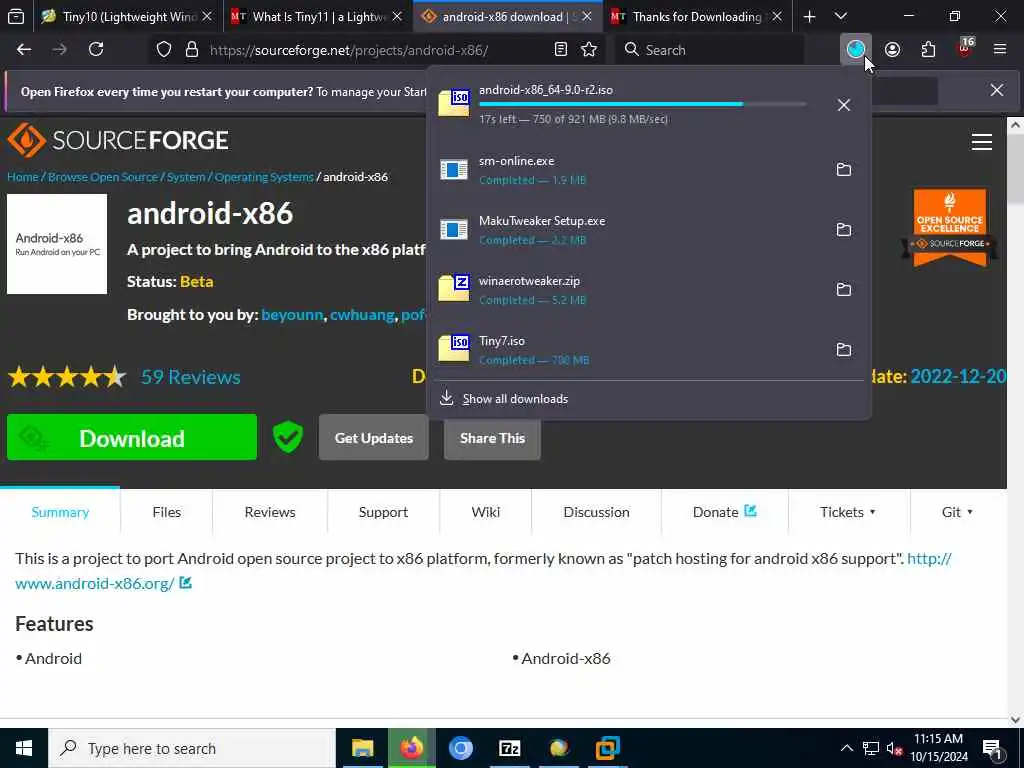Go forward to the next page

(59, 50)
